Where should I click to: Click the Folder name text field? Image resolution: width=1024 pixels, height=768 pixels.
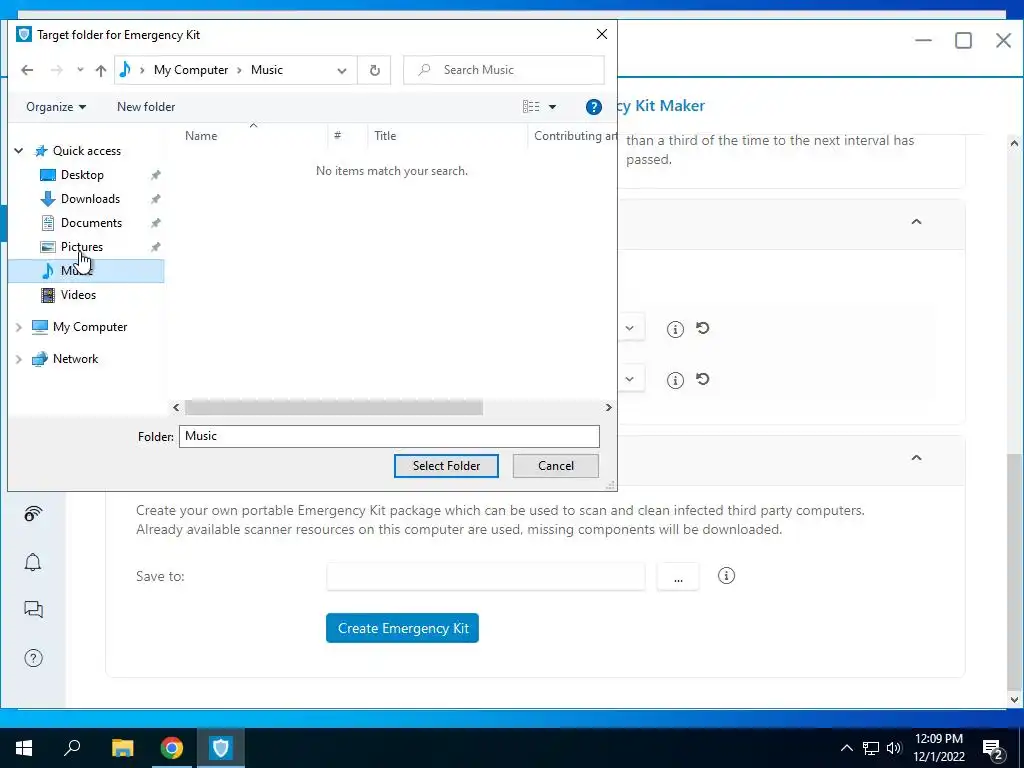click(x=389, y=436)
